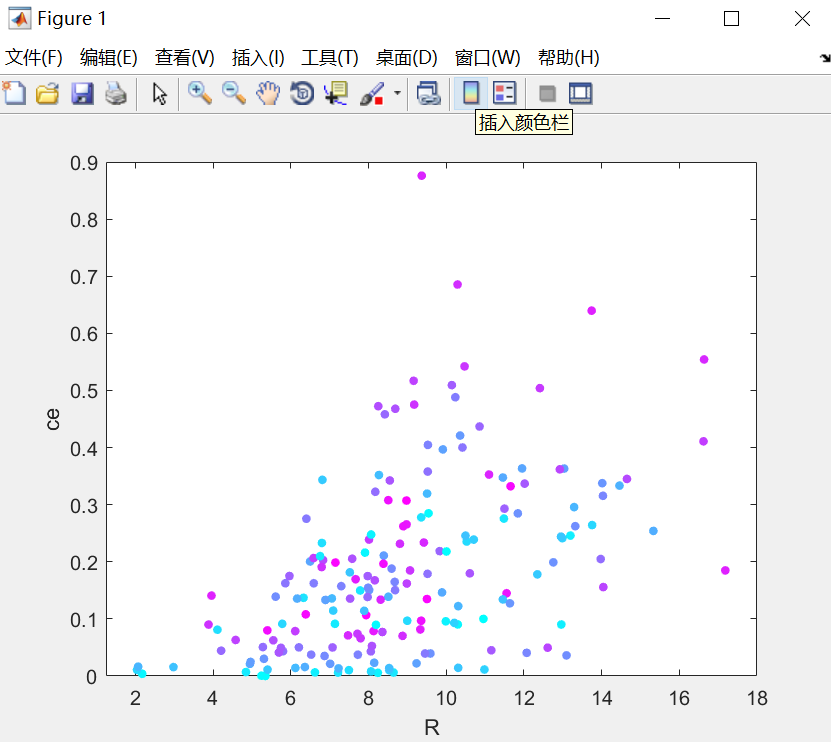Open the 插入(I) menu
Viewport: 831px width, 742px height.
click(258, 57)
